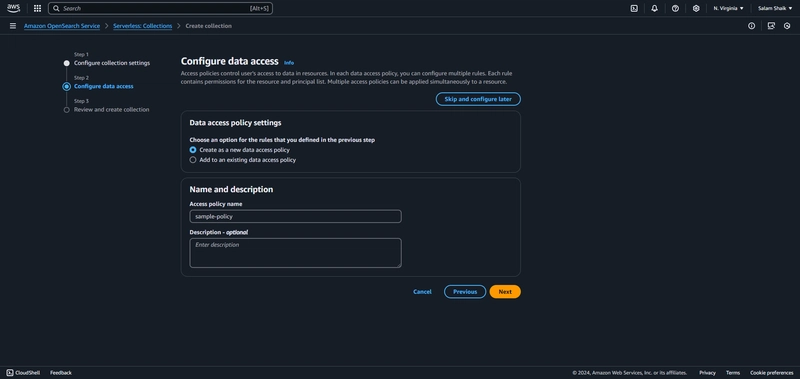Open the Terms footer link
This screenshot has height=379, width=800.
pos(733,373)
